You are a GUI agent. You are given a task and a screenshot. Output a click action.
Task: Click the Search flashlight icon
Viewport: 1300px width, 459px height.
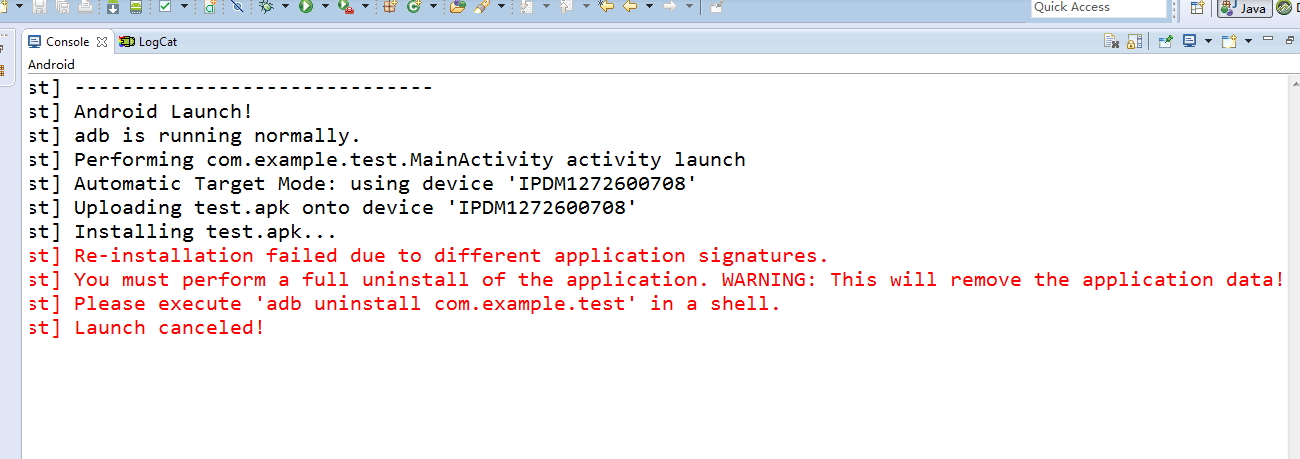point(482,6)
